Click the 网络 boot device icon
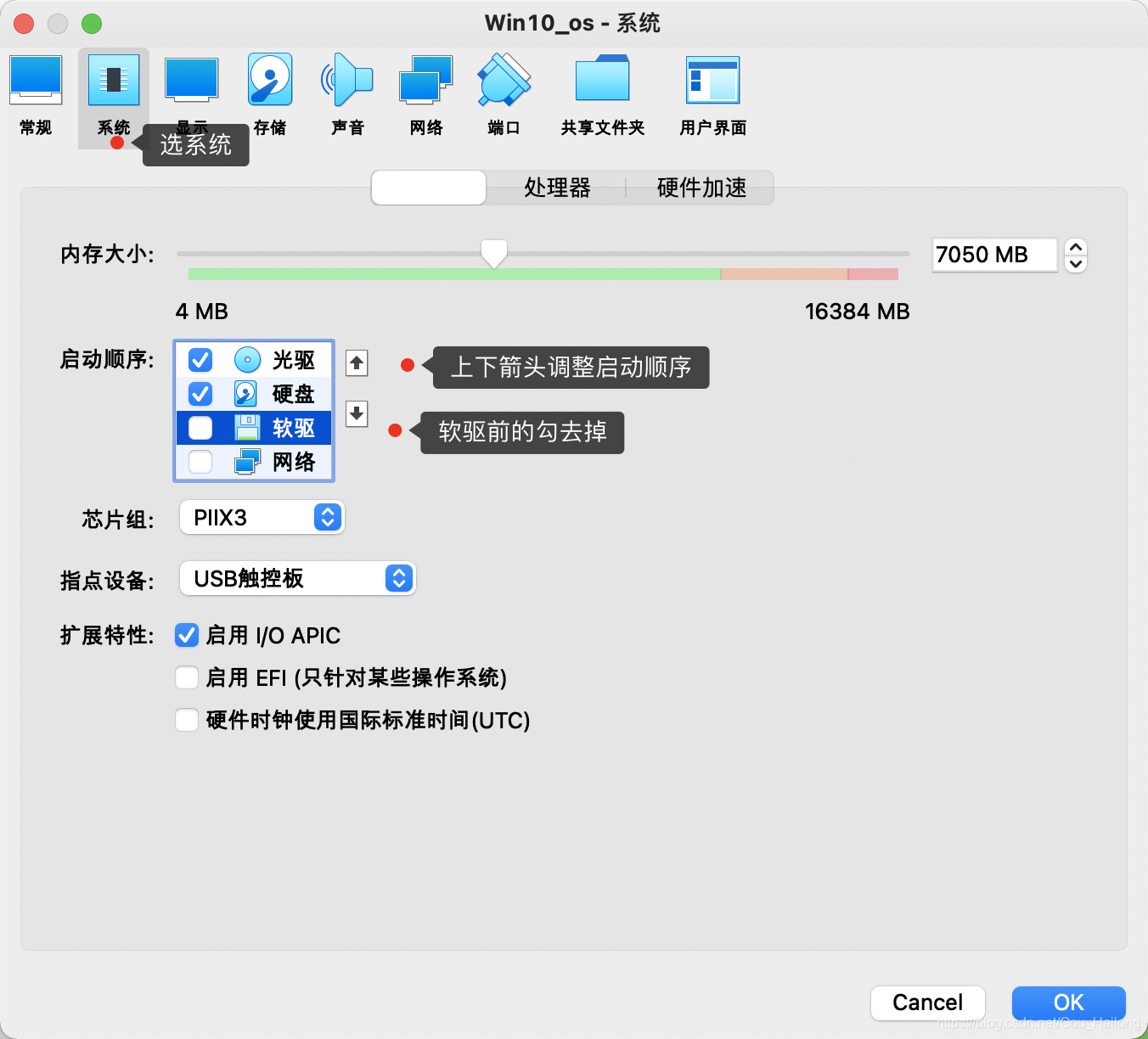 pyautogui.click(x=247, y=462)
